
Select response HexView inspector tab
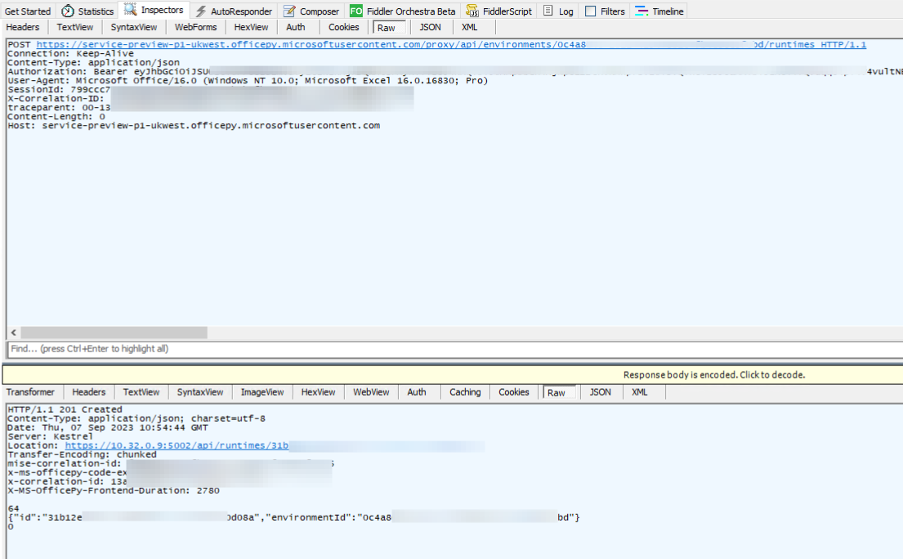[318, 392]
